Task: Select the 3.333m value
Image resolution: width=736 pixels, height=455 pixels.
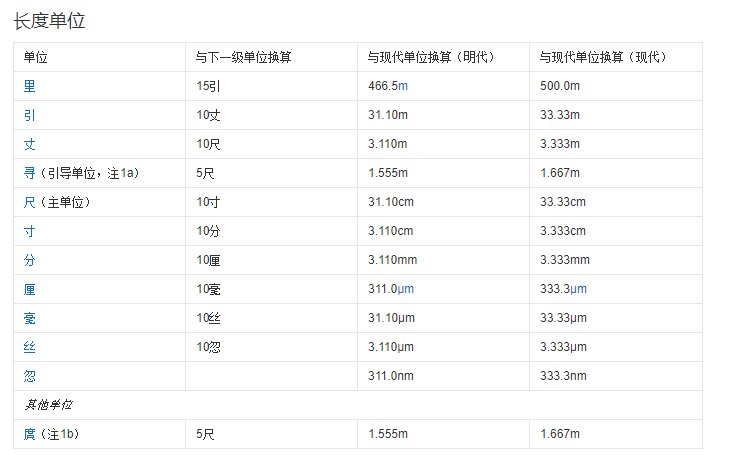Action: 560,144
